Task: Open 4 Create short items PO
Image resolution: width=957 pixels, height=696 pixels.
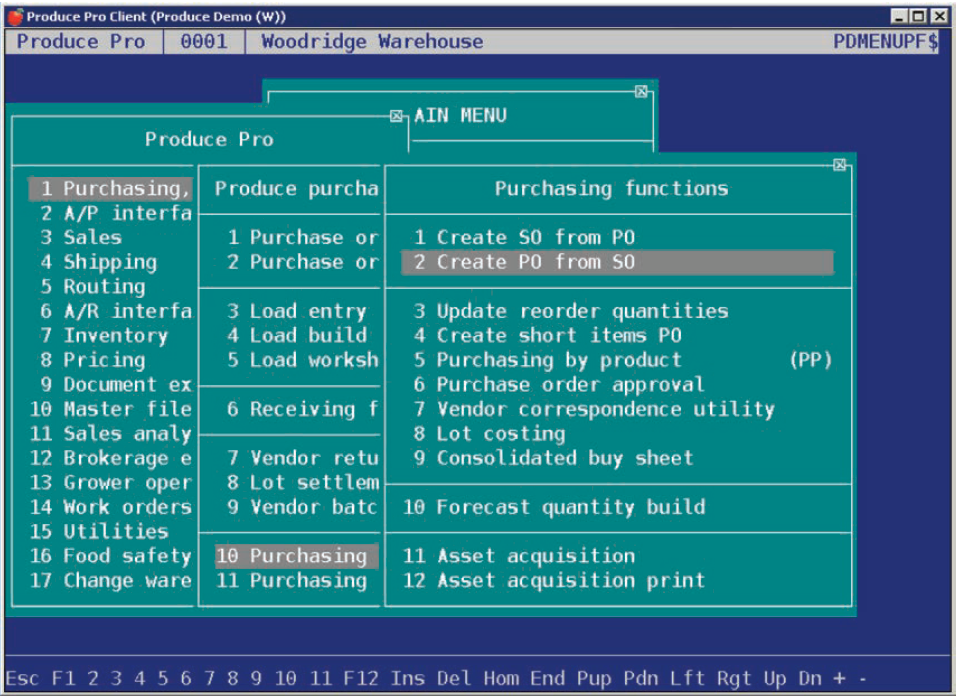Action: coord(547,335)
